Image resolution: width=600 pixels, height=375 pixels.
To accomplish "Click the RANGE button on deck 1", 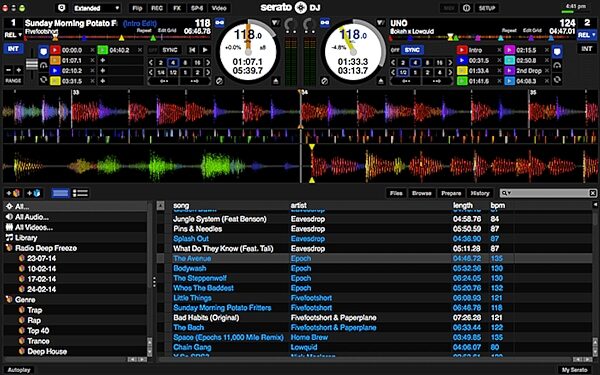I will pos(13,81).
